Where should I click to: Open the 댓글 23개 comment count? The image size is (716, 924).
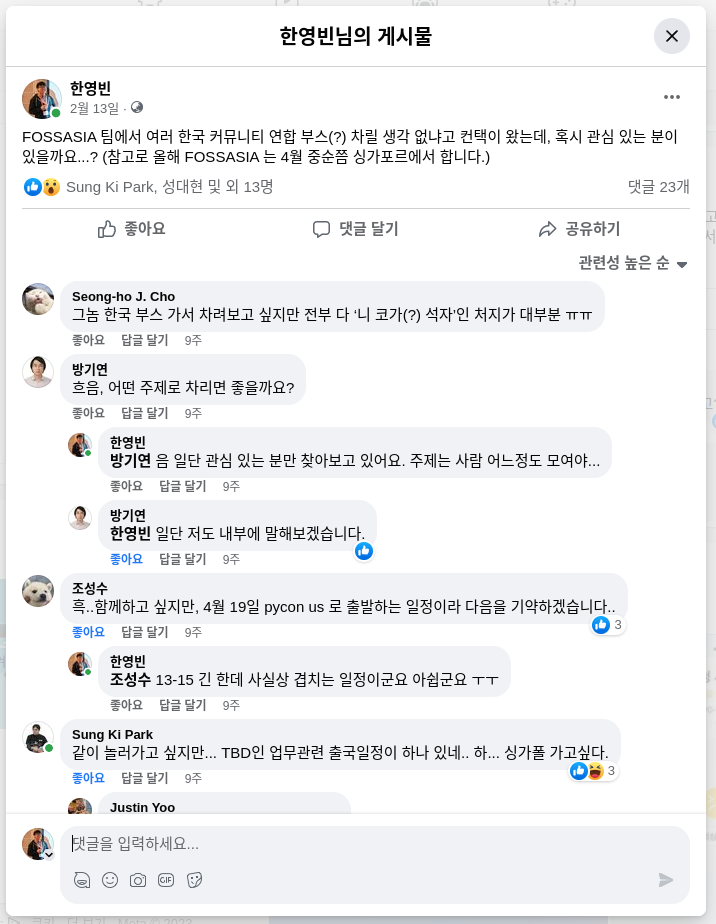(658, 187)
